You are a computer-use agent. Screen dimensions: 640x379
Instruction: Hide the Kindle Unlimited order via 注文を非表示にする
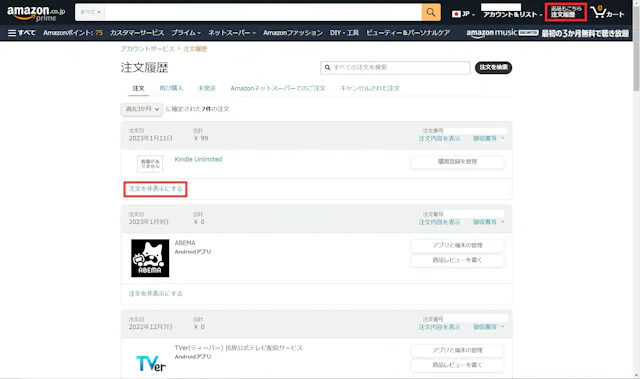click(156, 189)
